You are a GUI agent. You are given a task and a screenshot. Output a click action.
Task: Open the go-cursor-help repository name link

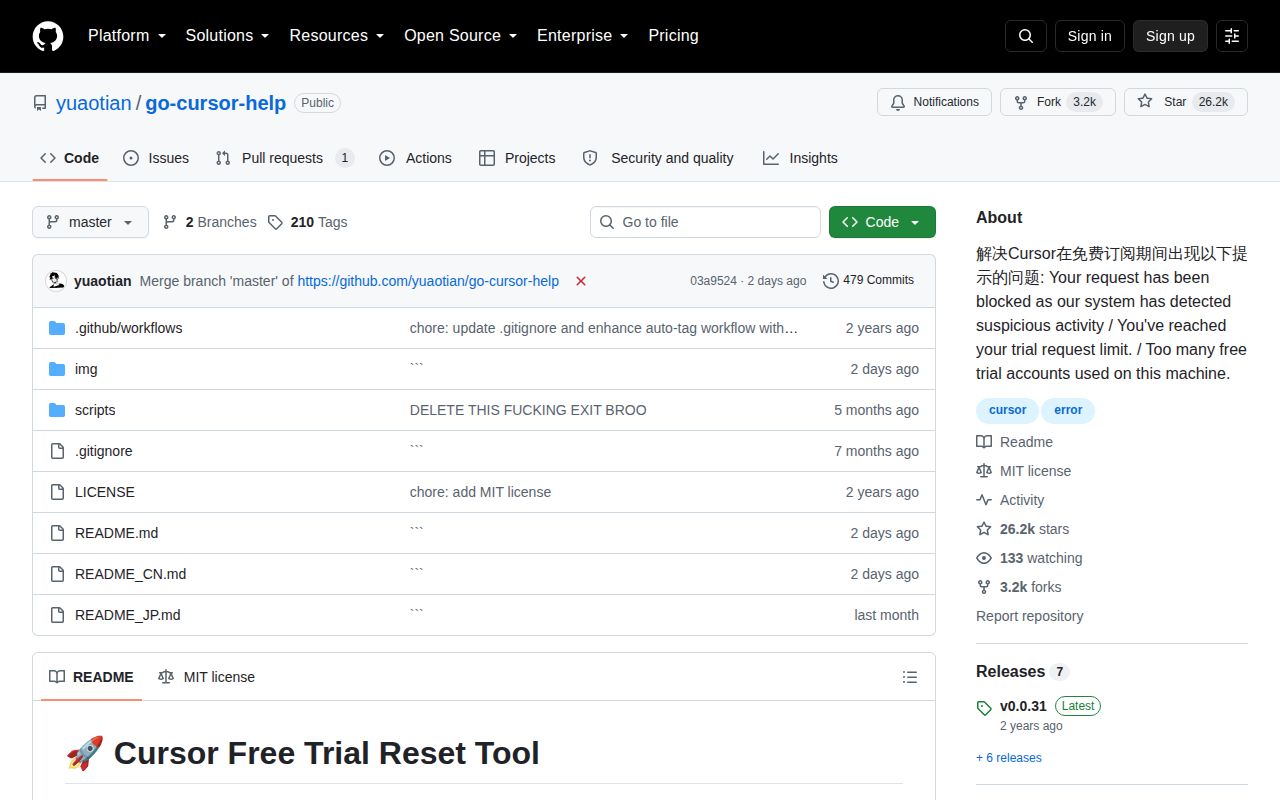(x=216, y=103)
